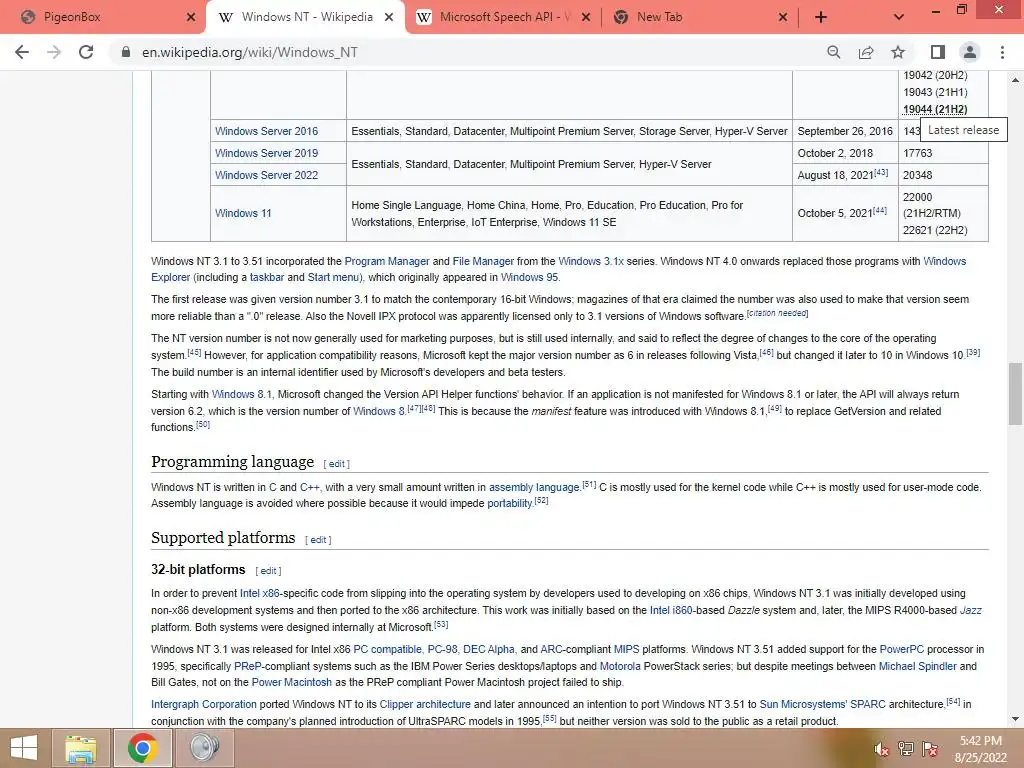Switch to the PigeonBox tab

click(104, 18)
